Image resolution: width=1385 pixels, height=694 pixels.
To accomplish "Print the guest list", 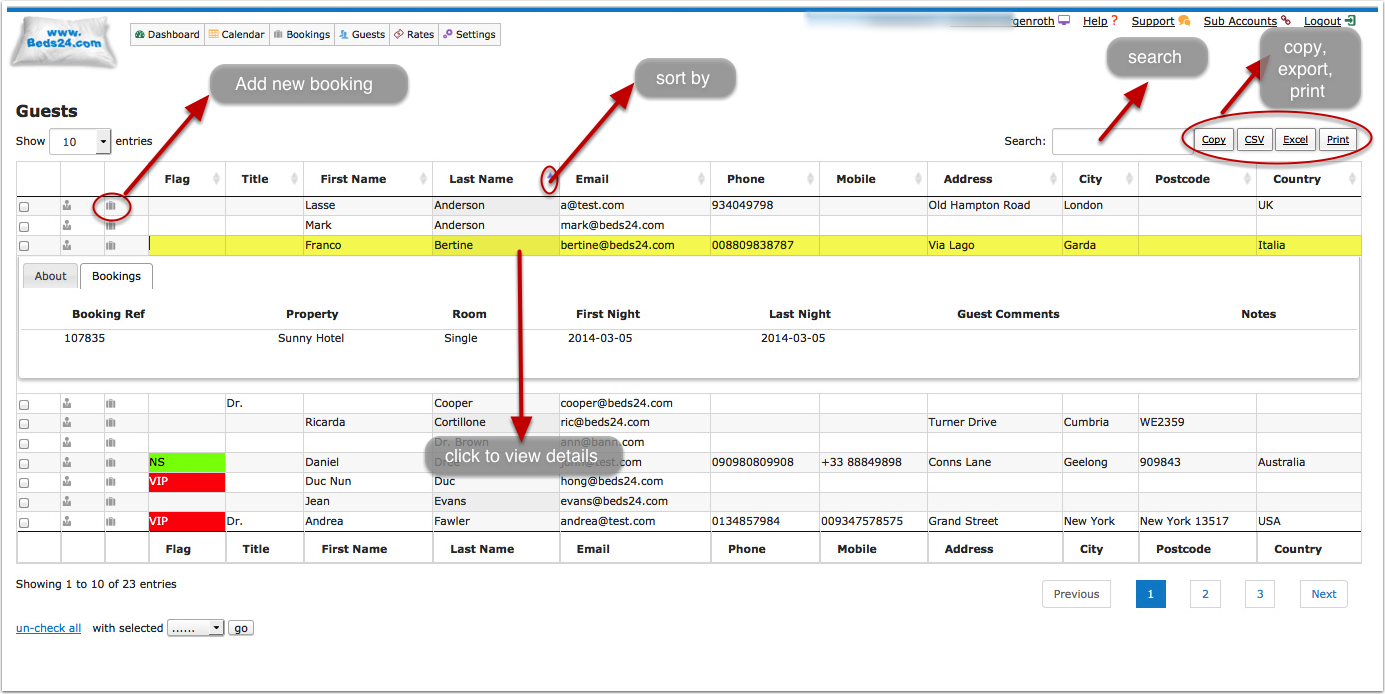I will [1338, 140].
